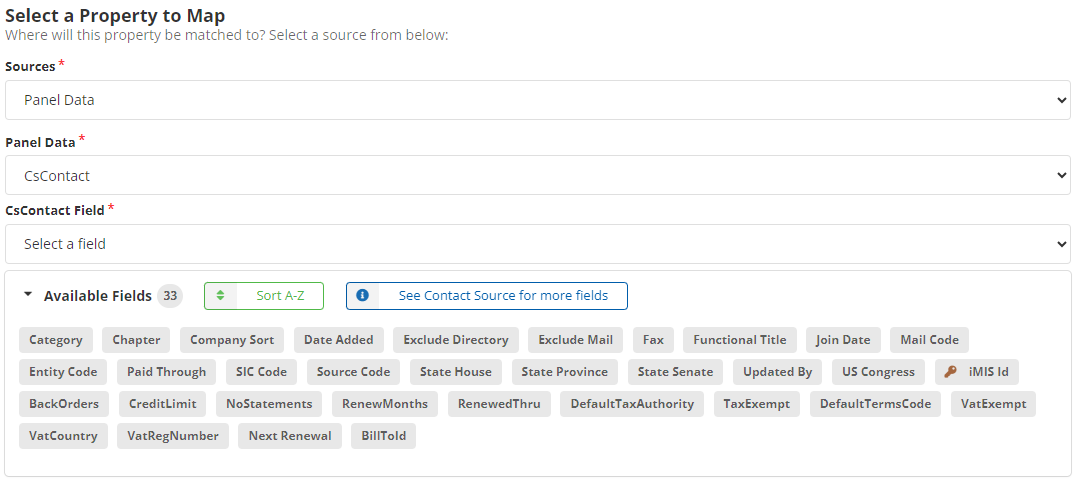Select the Next Renewal field tag
Screen dimensions: 1077x481
pos(290,436)
